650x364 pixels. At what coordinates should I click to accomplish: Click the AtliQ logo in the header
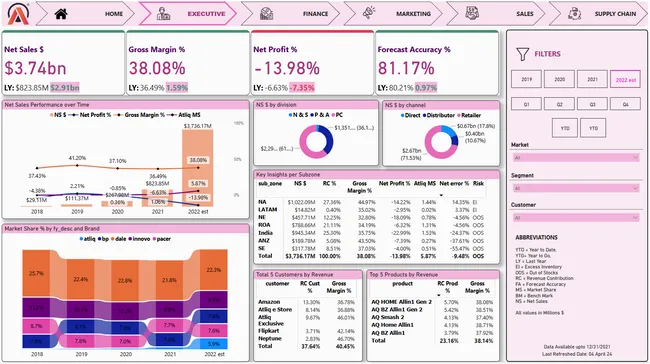[x=18, y=14]
